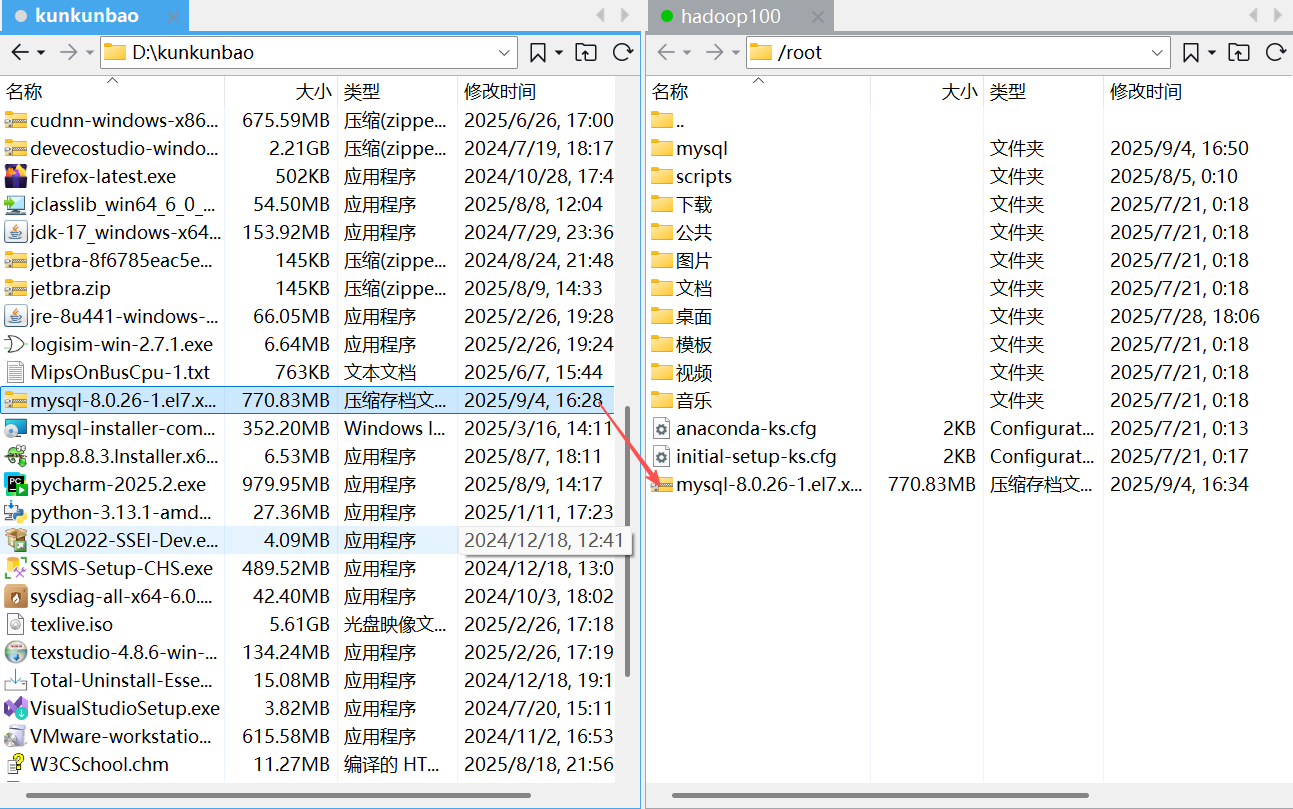Refresh the remote /root file listing
The image size is (1293, 809).
coord(1276,52)
